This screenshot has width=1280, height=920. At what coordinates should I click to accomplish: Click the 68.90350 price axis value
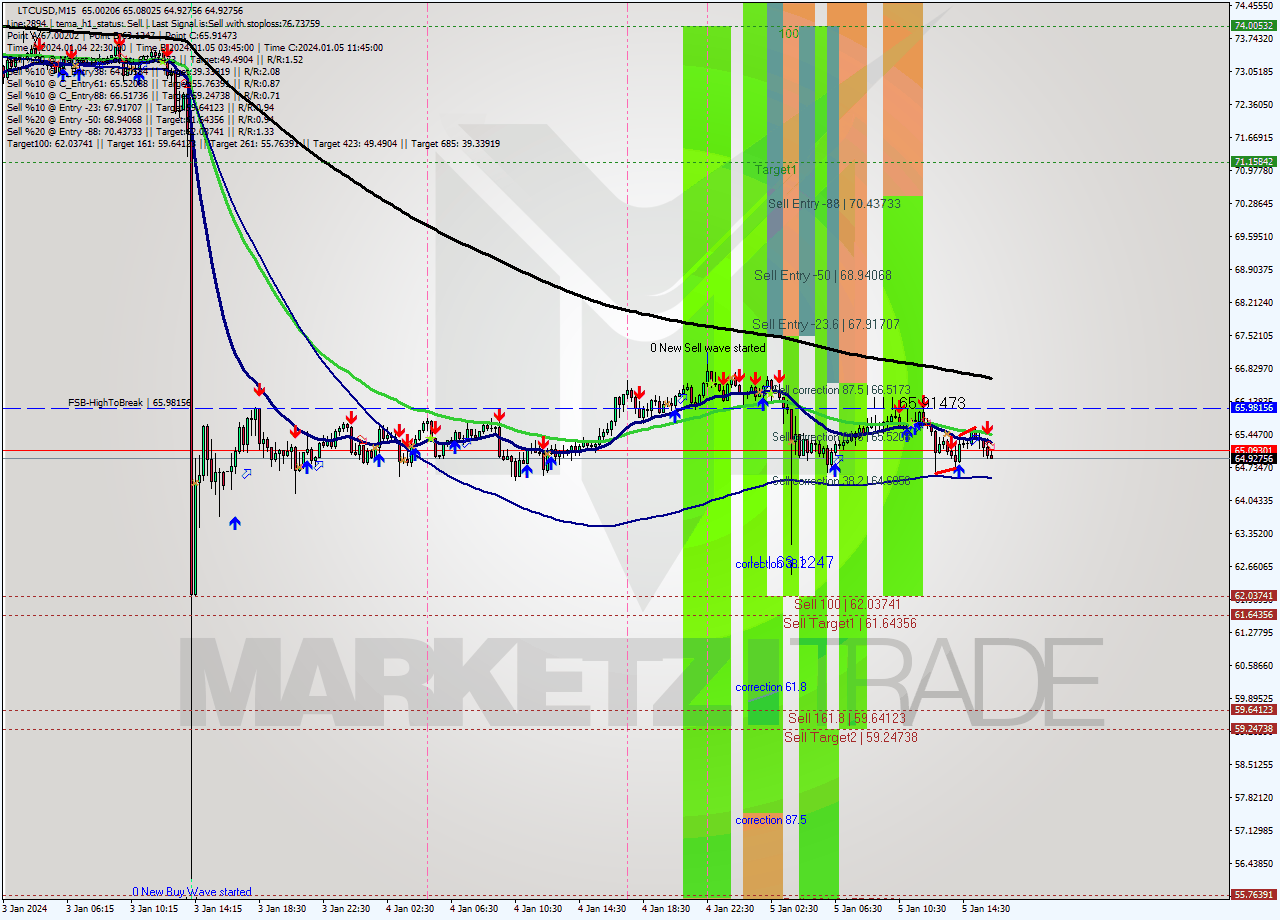click(1254, 269)
